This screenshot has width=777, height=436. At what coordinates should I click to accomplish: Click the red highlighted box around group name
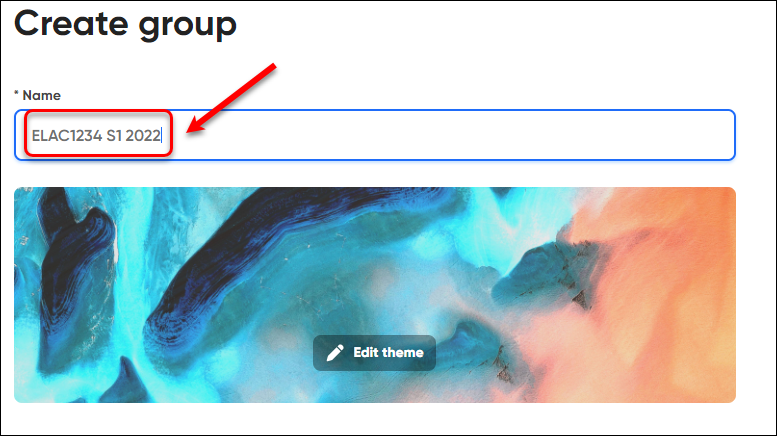(x=99, y=134)
